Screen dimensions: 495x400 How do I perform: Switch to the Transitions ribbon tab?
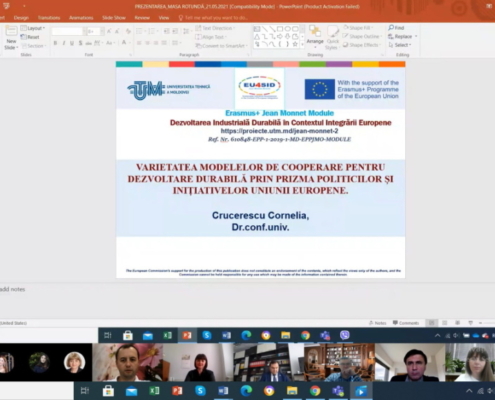[x=49, y=18]
